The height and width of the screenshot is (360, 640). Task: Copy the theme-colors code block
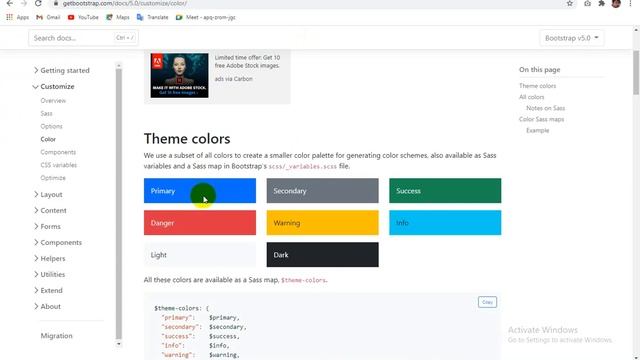click(487, 302)
